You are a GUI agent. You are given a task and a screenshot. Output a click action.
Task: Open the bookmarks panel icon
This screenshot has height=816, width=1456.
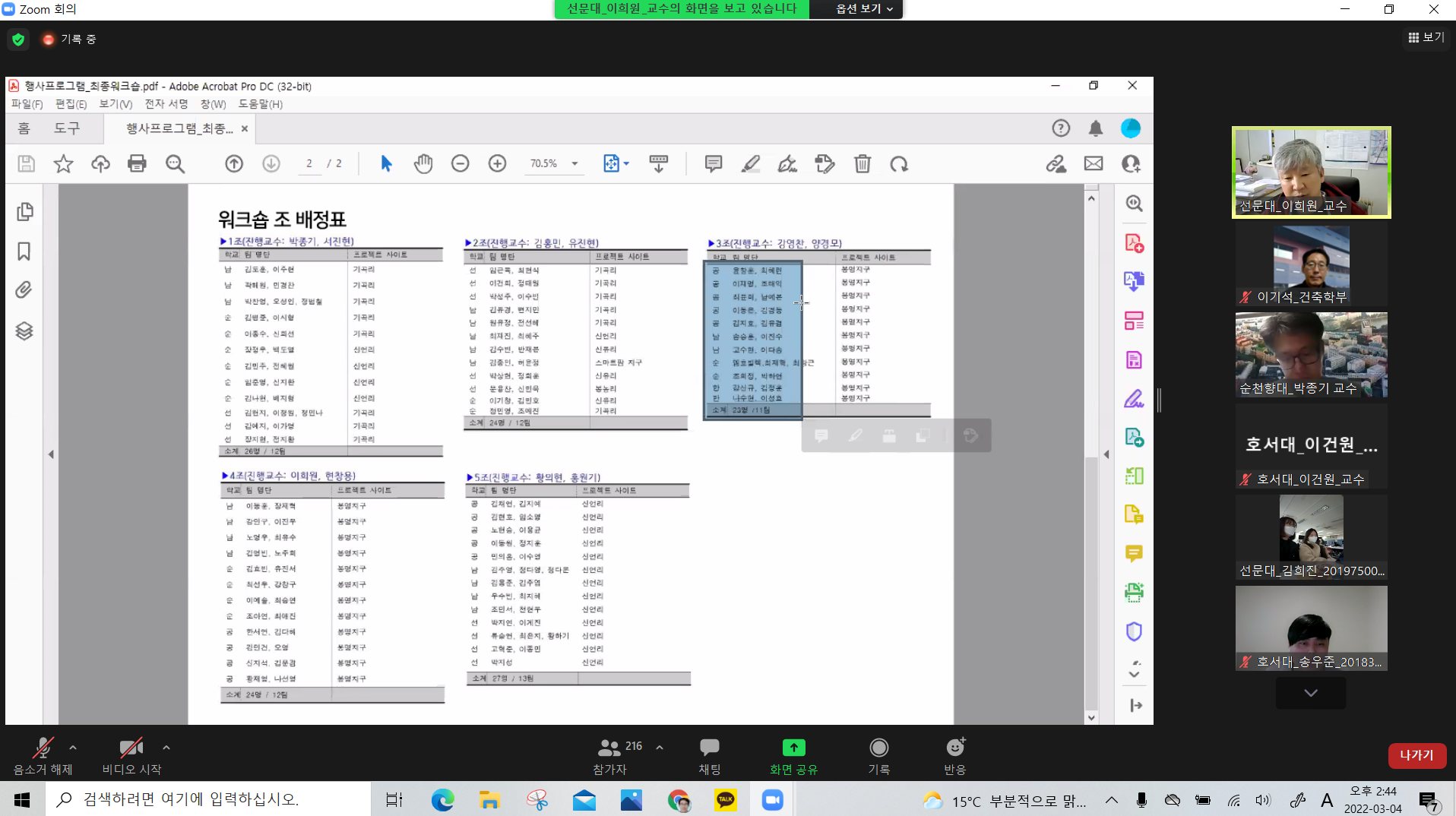24,251
